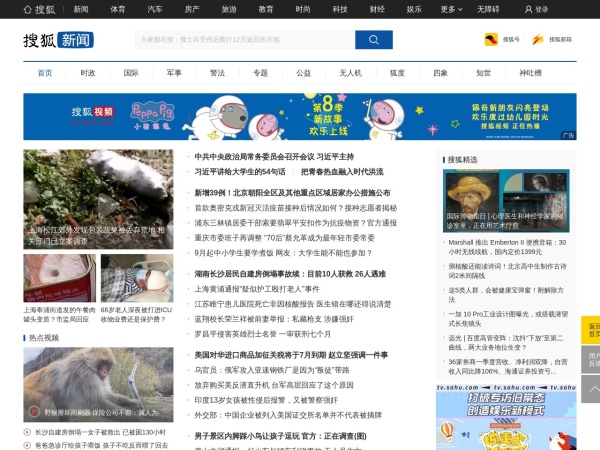Open headline 新增39例 北京朝阳区 article
600x450 pixels.
point(291,192)
